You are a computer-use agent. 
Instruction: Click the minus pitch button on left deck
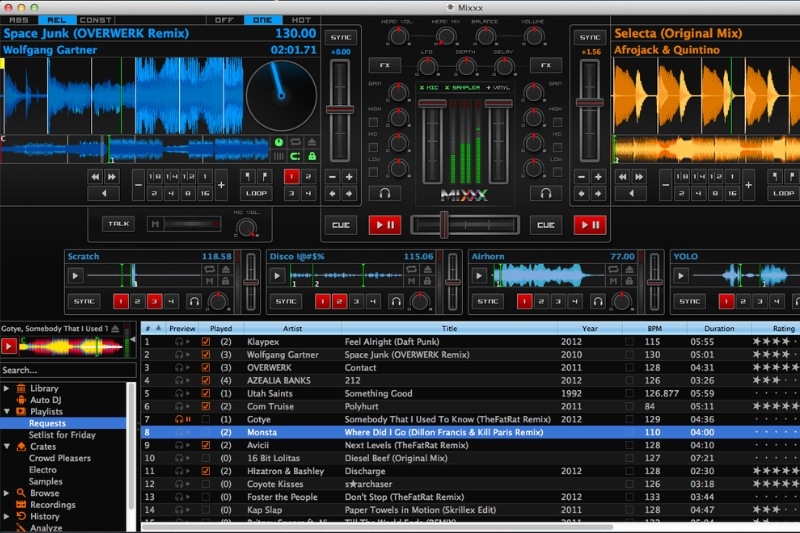[x=333, y=177]
